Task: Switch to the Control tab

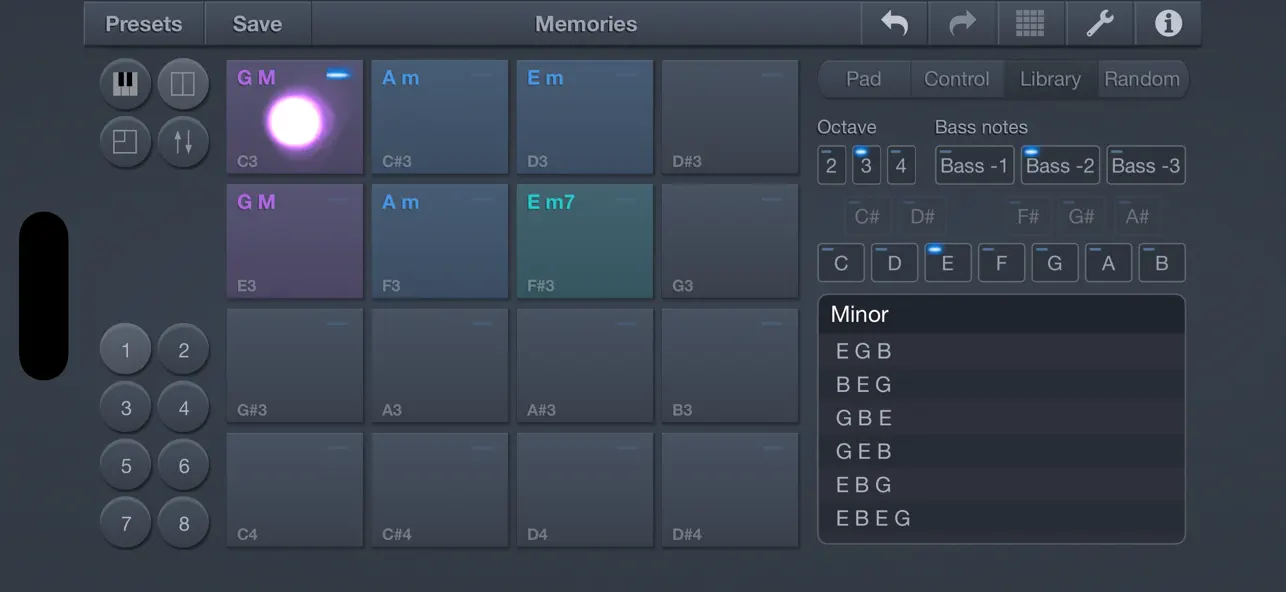Action: click(956, 78)
